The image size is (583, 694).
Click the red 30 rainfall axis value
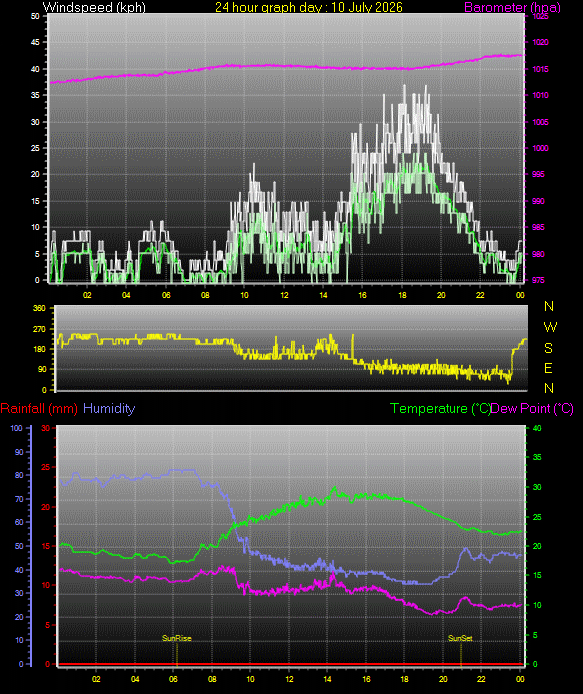coord(46,428)
